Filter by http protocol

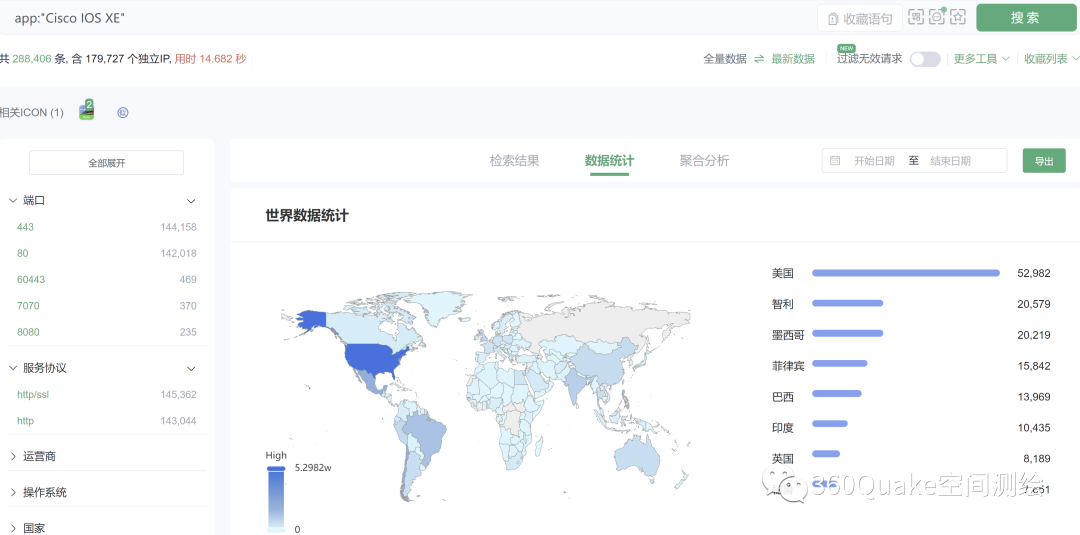25,421
